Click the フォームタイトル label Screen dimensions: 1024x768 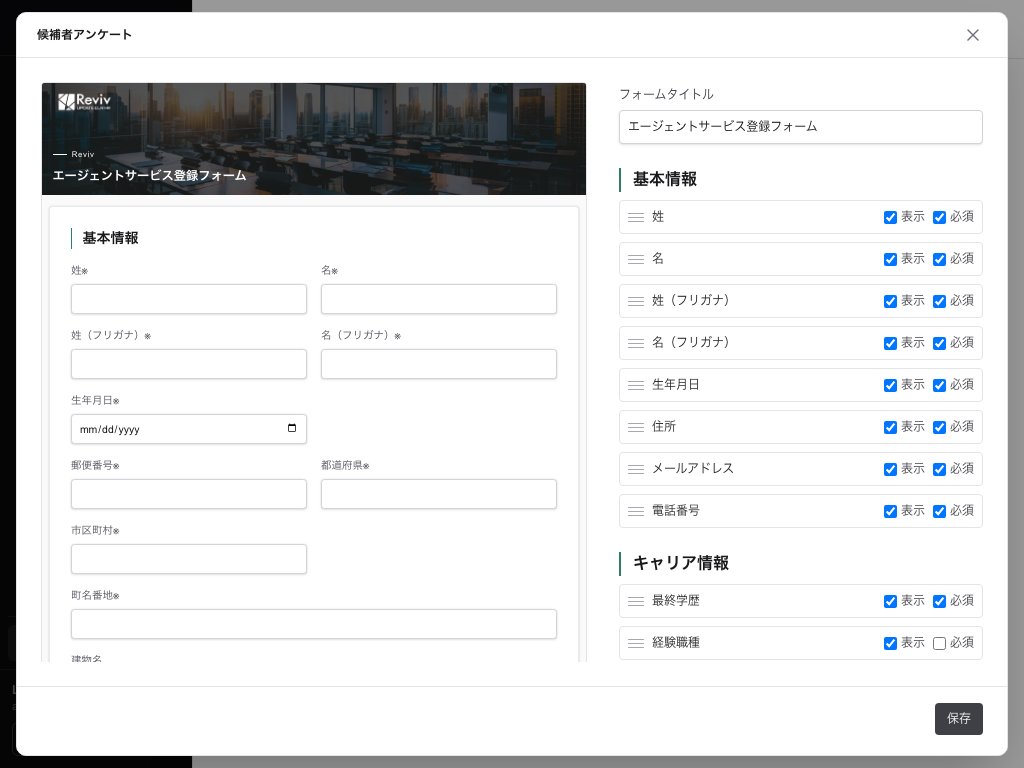tap(666, 94)
